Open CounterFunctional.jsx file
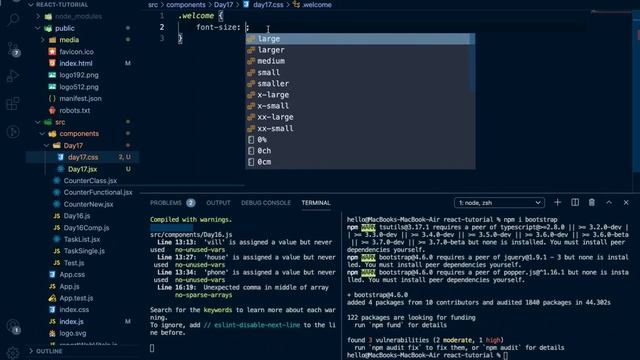The width and height of the screenshot is (640, 360). pyautogui.click(x=98, y=192)
